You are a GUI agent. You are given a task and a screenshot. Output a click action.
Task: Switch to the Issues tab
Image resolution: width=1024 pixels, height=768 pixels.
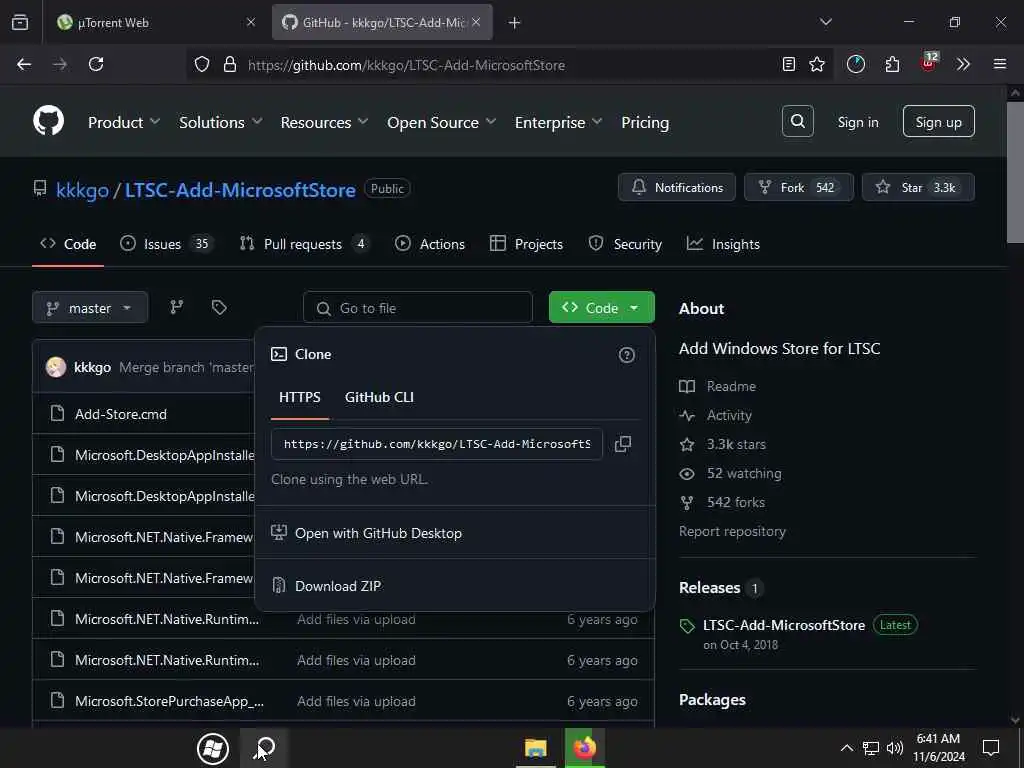[x=167, y=244]
